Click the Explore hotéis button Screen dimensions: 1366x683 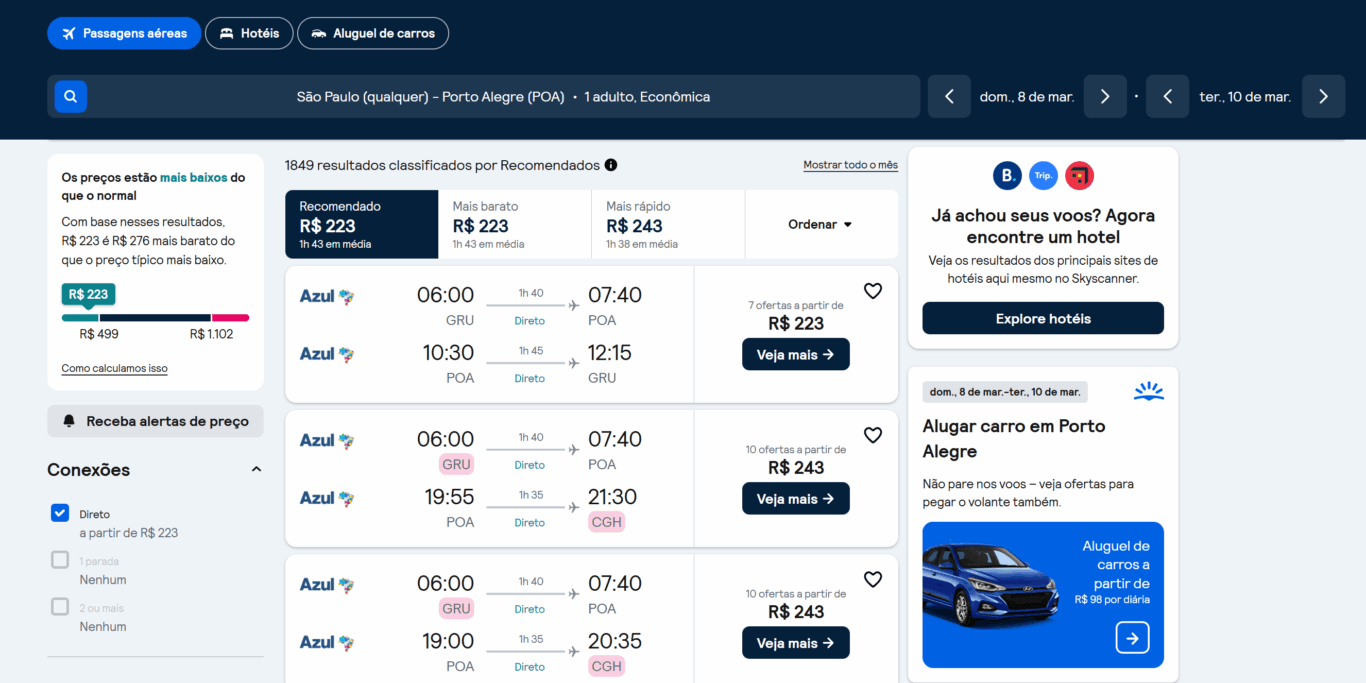pyautogui.click(x=1043, y=318)
